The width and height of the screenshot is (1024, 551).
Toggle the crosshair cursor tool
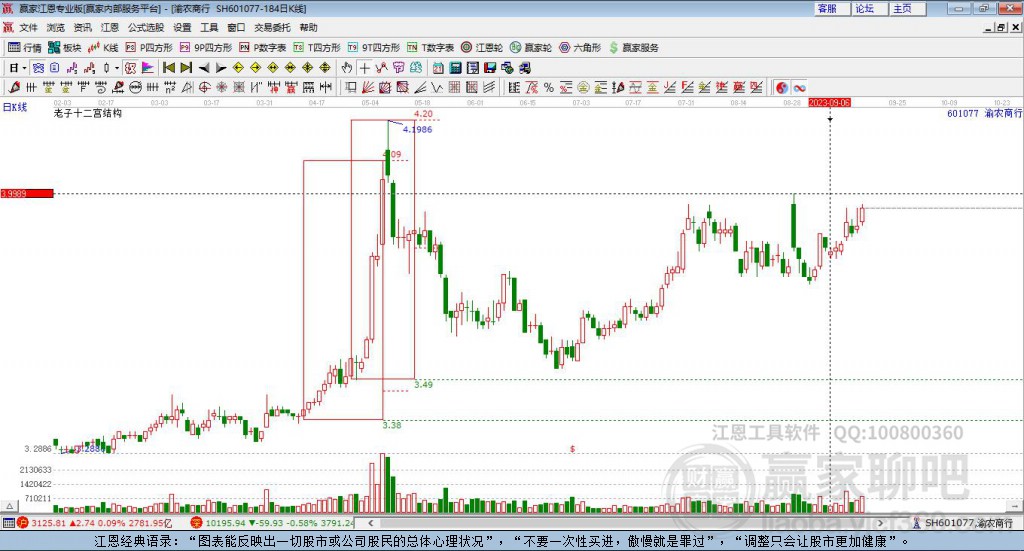point(364,68)
